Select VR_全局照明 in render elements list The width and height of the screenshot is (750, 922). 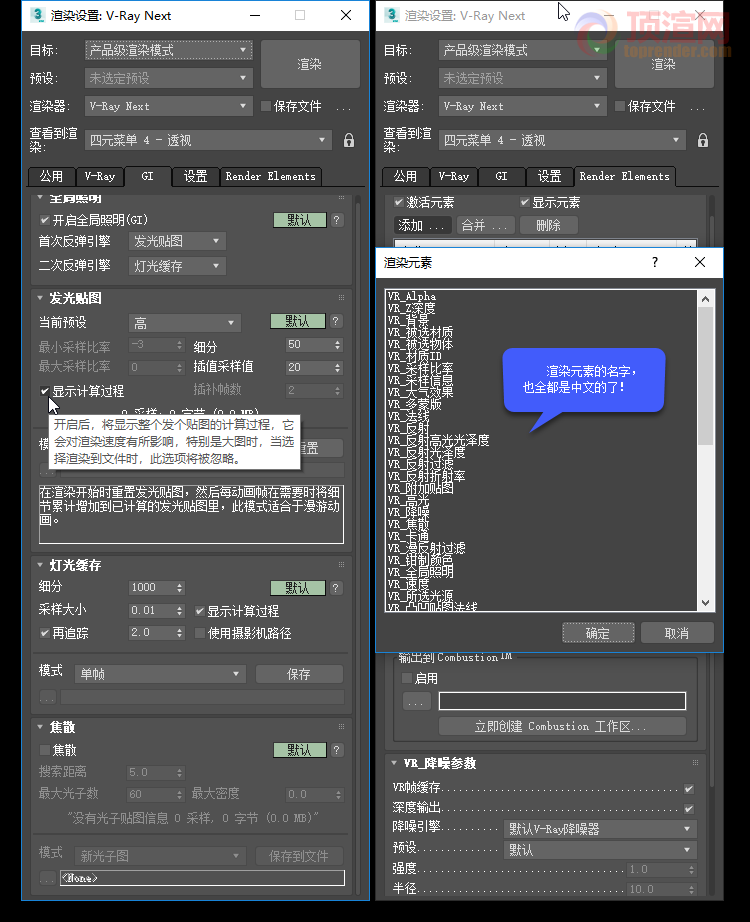pos(420,572)
